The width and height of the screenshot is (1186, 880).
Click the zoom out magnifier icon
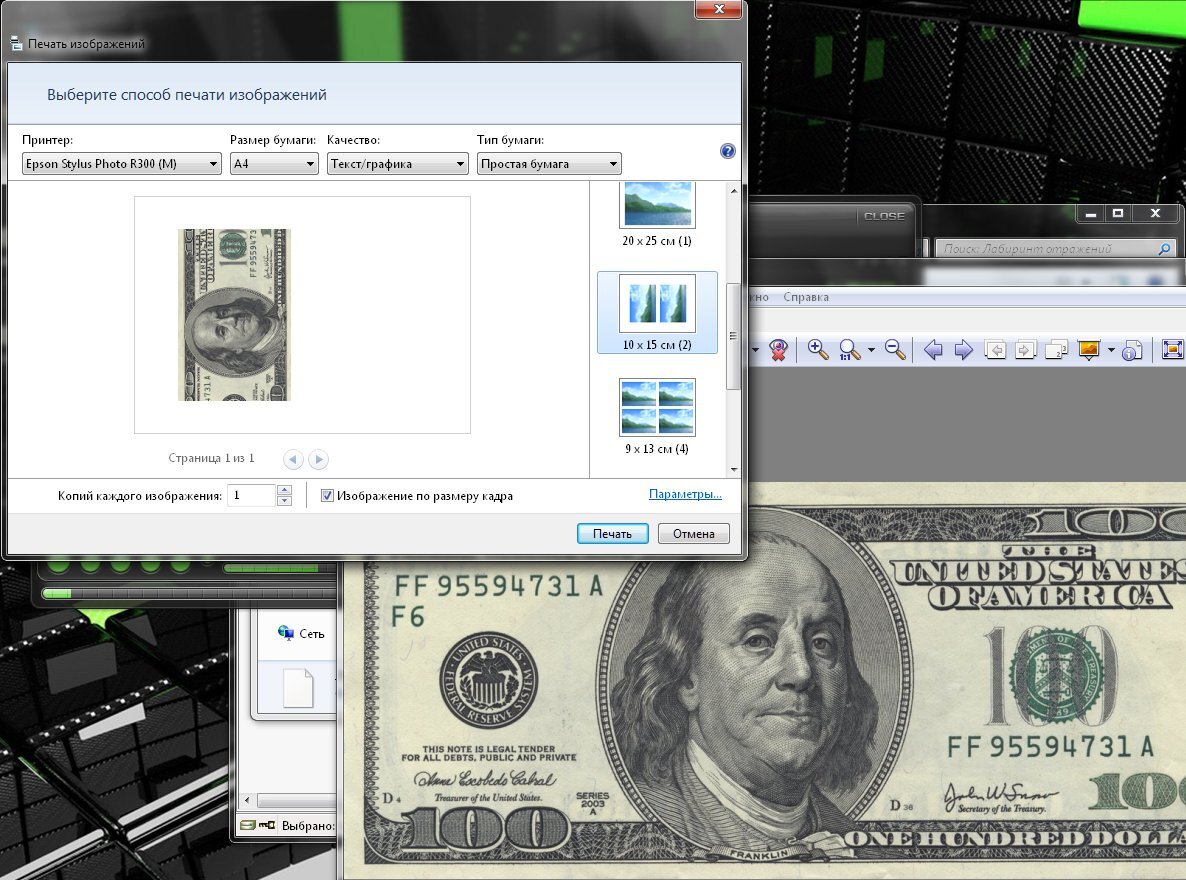[895, 350]
